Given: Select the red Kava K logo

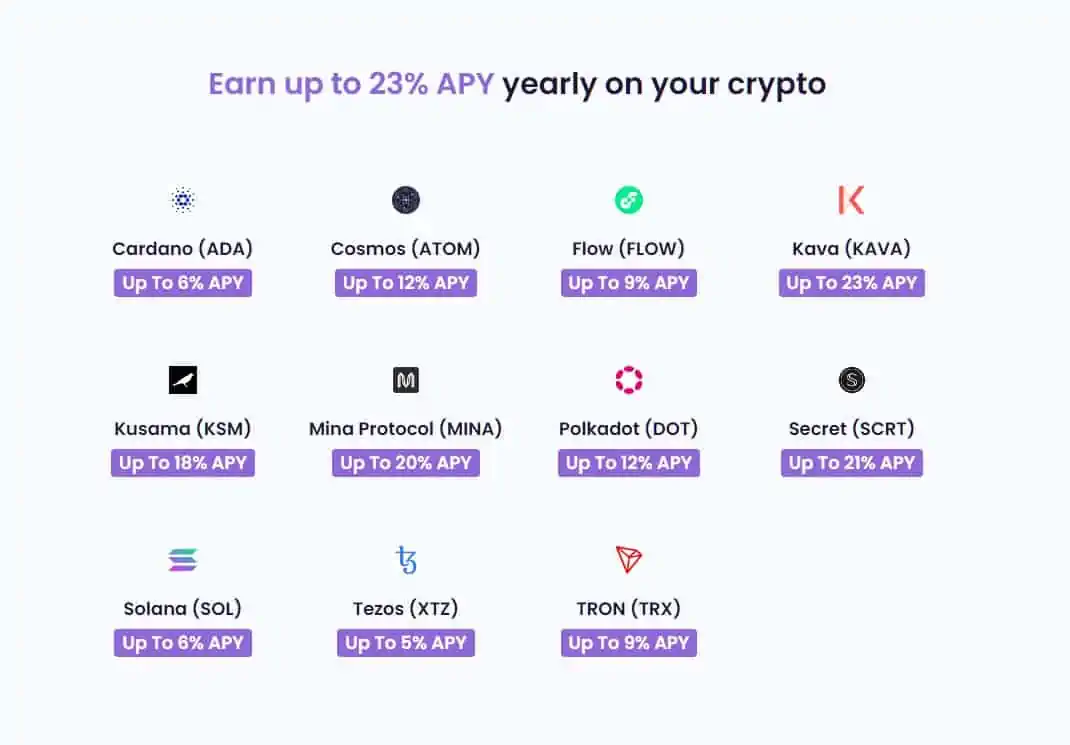Looking at the screenshot, I should (x=851, y=200).
